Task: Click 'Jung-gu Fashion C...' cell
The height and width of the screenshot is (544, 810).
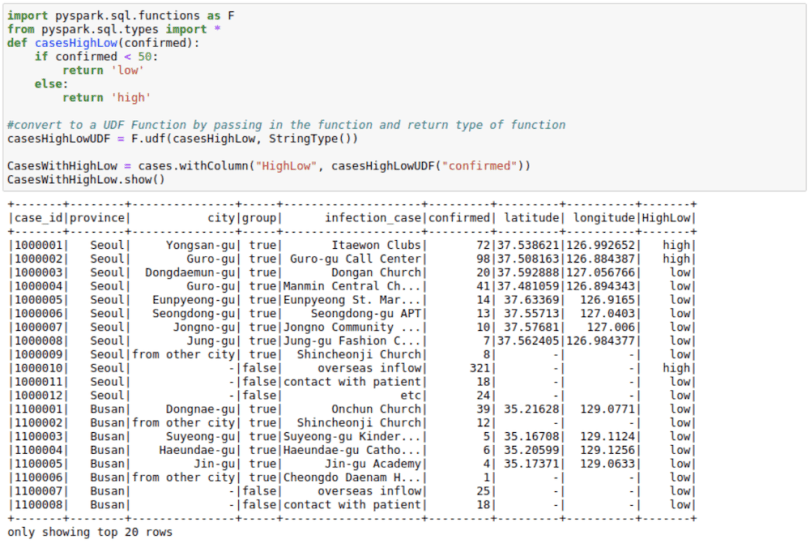Action: [x=352, y=341]
